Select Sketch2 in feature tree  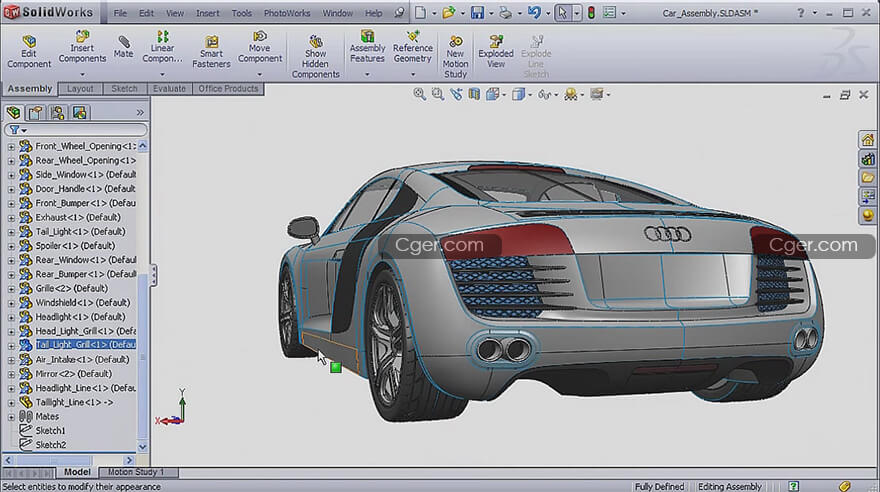click(x=51, y=445)
